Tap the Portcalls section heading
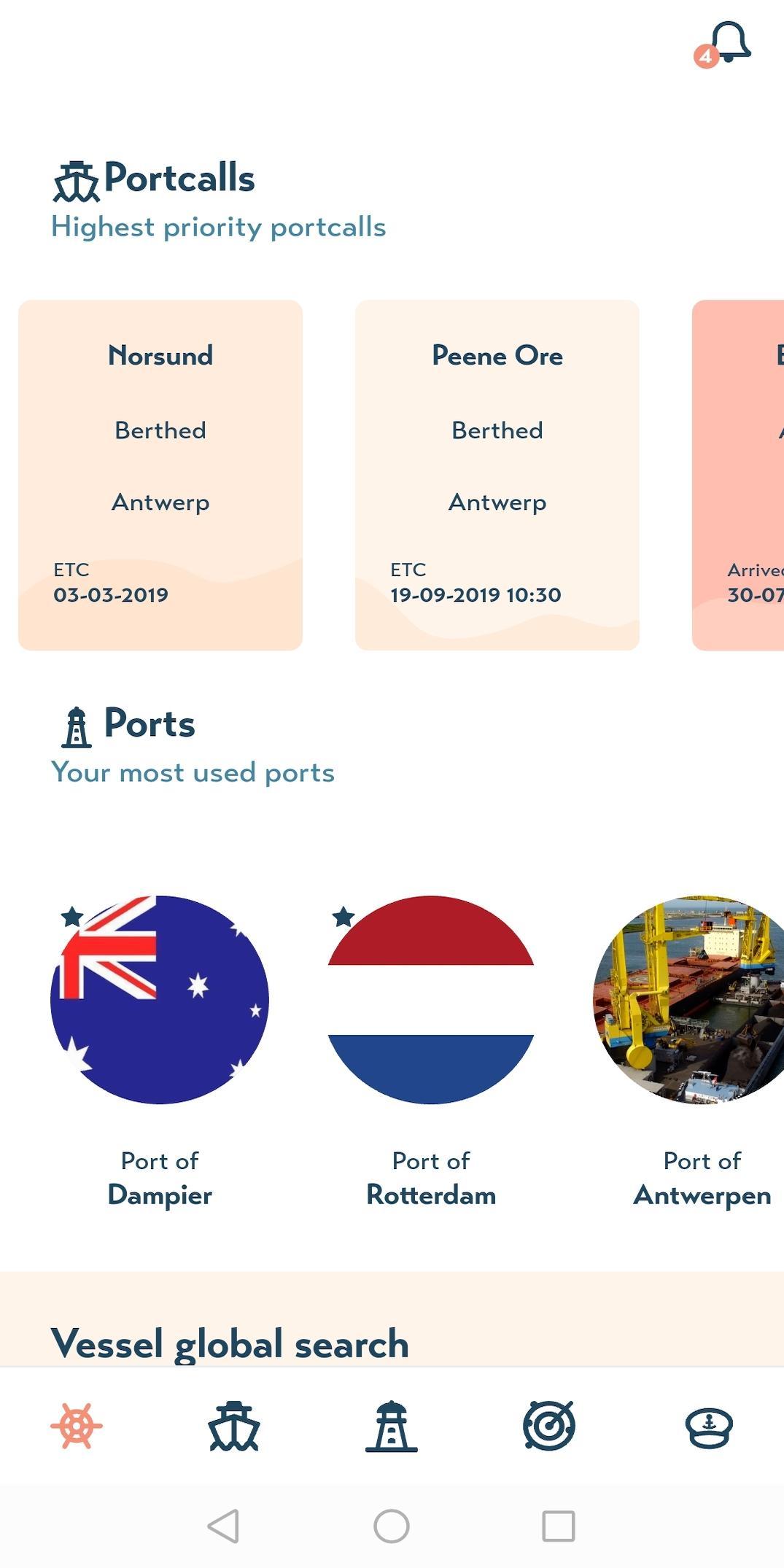The width and height of the screenshot is (784, 1568). (179, 178)
